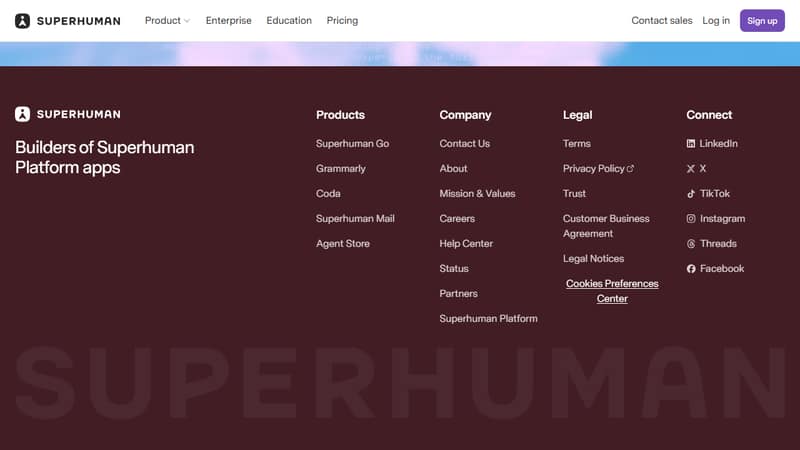Screen dimensions: 800x450
Task: Open the X social icon
Action: [691, 169]
